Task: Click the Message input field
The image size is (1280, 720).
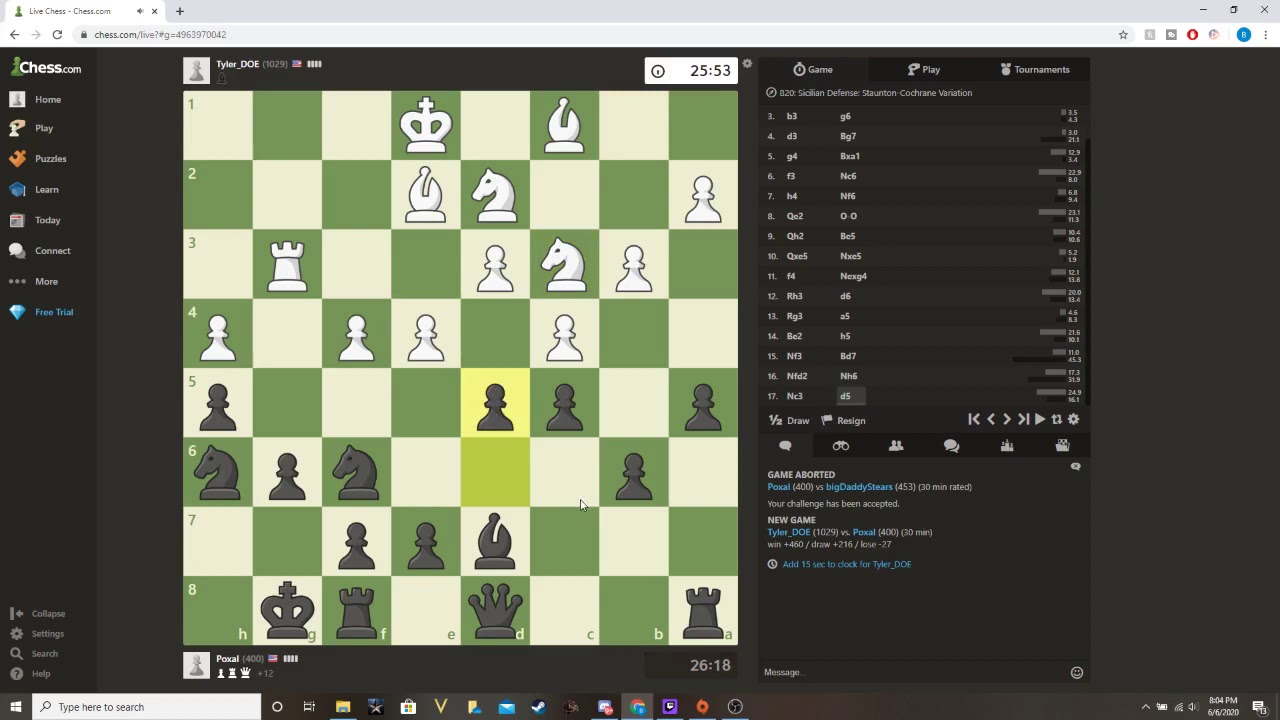Action: coord(912,672)
